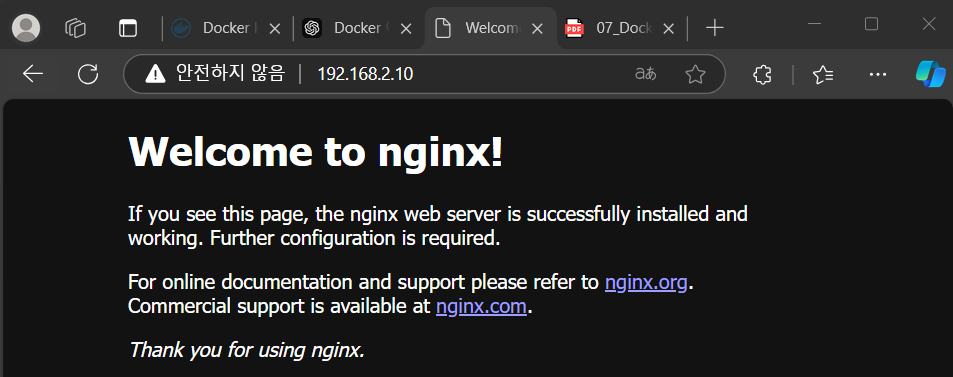The width and height of the screenshot is (953, 377).
Task: Open the Workspaces icon
Action: pos(76,28)
